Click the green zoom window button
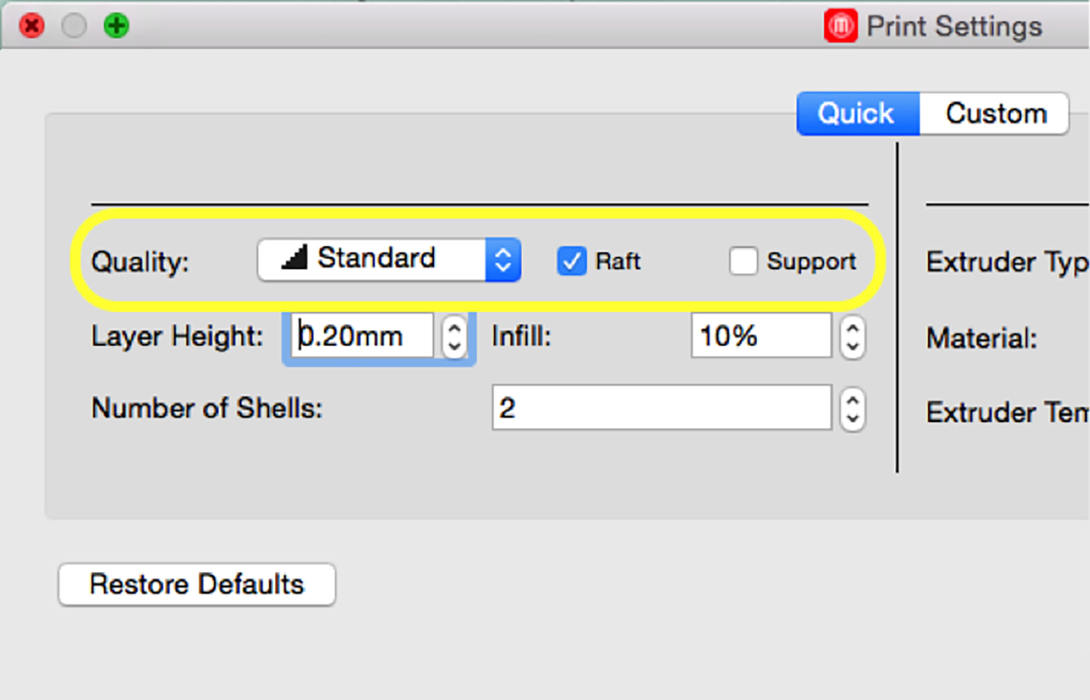 click(116, 26)
